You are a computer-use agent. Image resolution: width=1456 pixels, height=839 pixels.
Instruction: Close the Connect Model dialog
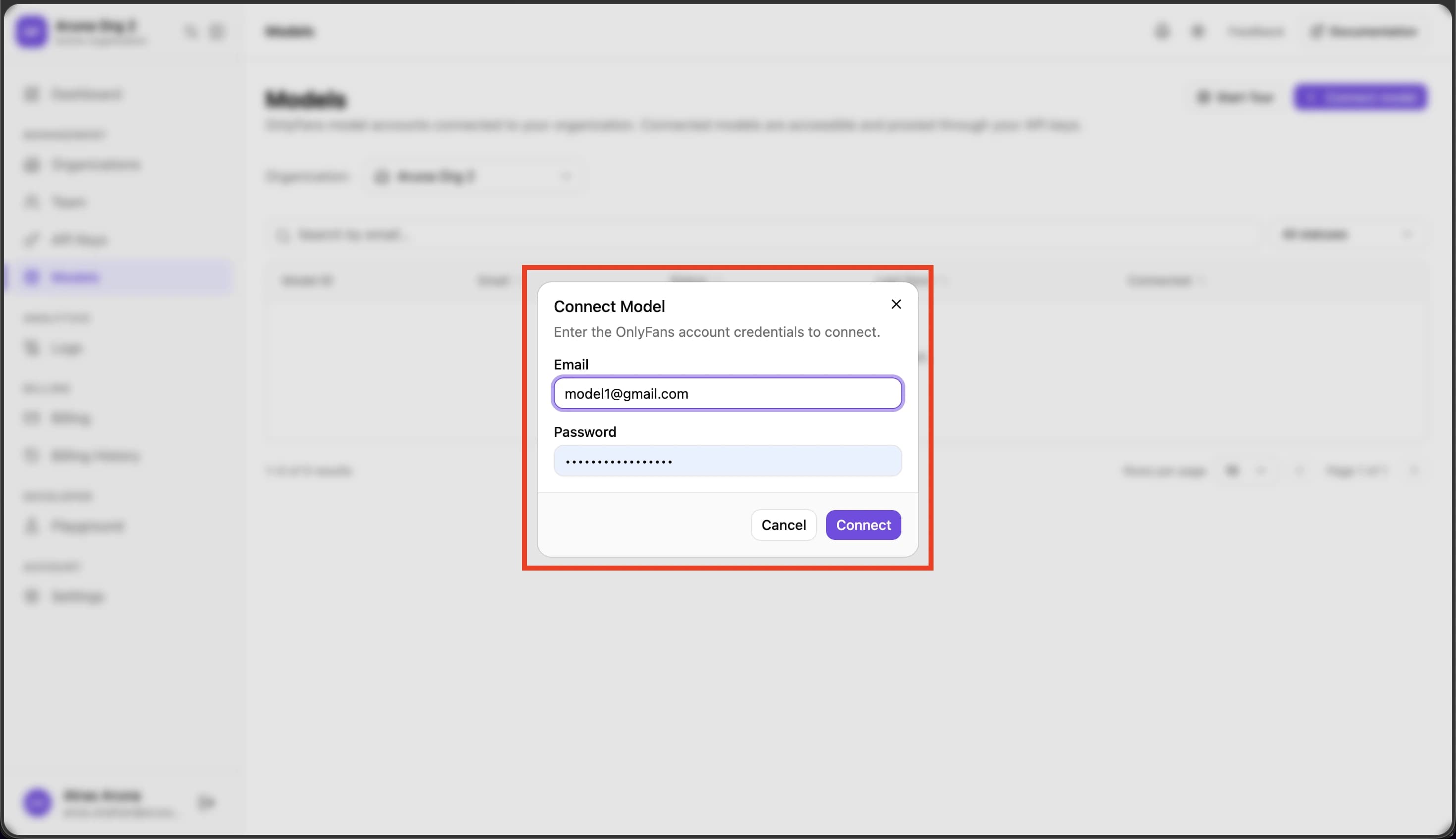[x=896, y=304]
